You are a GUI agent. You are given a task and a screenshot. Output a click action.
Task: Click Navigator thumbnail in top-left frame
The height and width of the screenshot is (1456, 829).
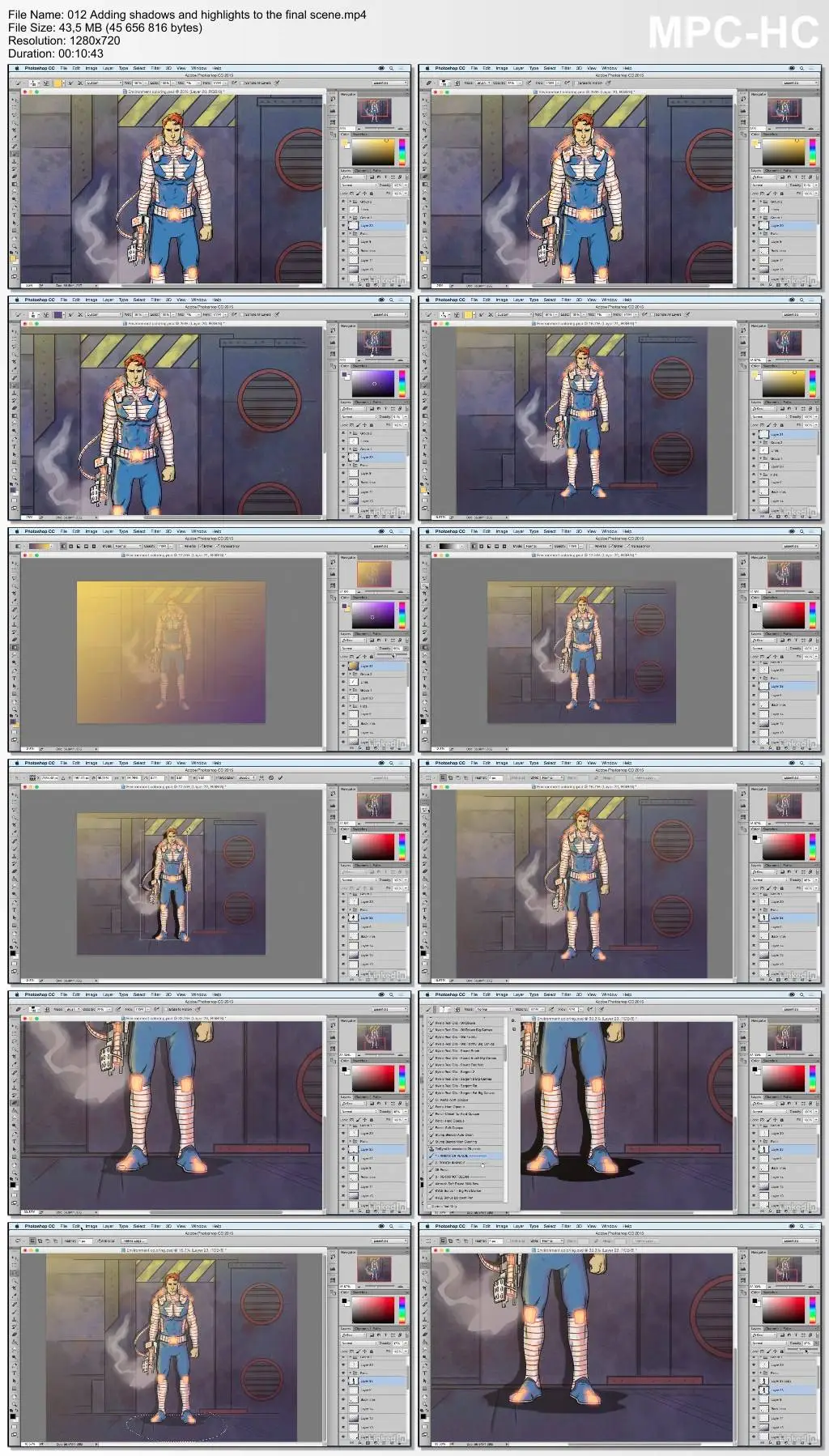coord(374,111)
